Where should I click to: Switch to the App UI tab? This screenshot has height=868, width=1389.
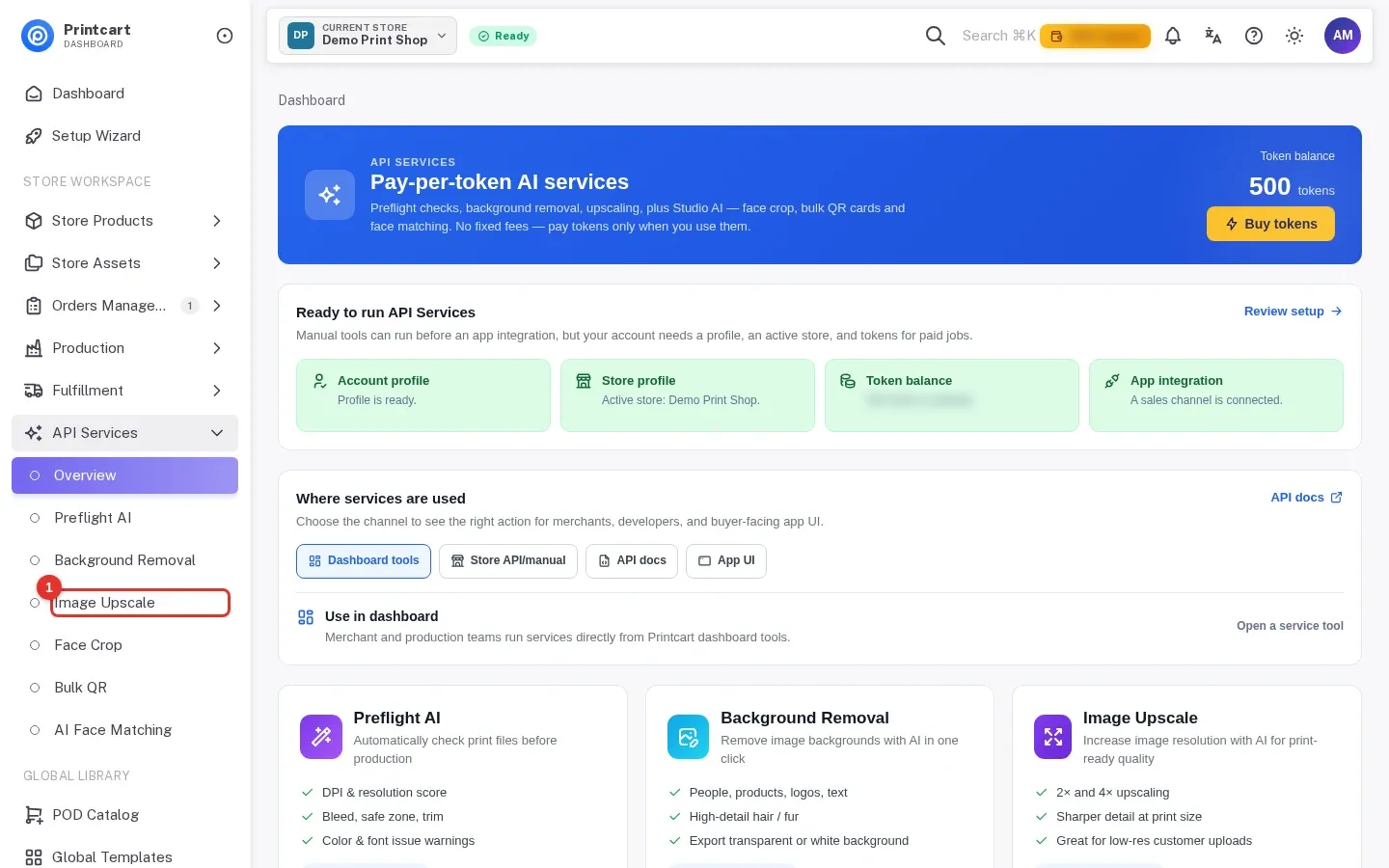[726, 561]
